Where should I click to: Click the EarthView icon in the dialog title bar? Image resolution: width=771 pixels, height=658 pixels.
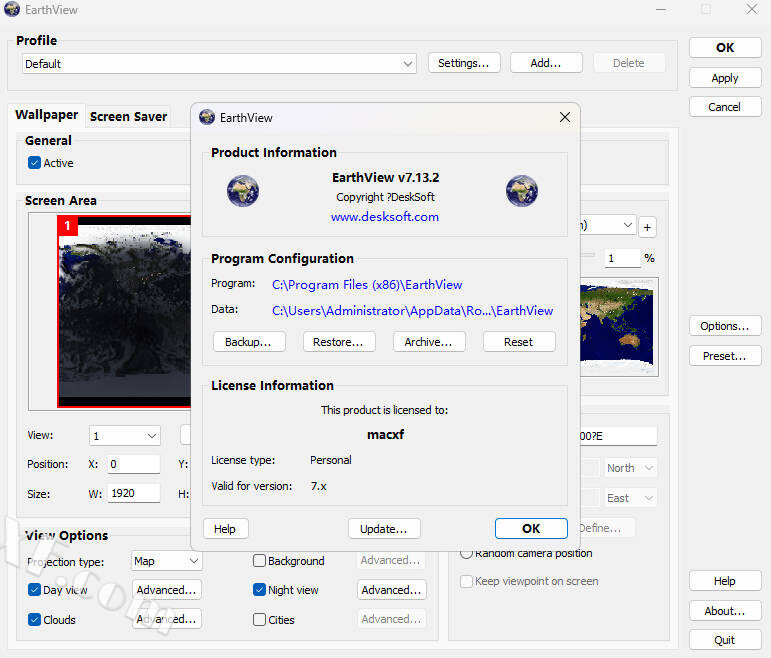click(x=207, y=117)
